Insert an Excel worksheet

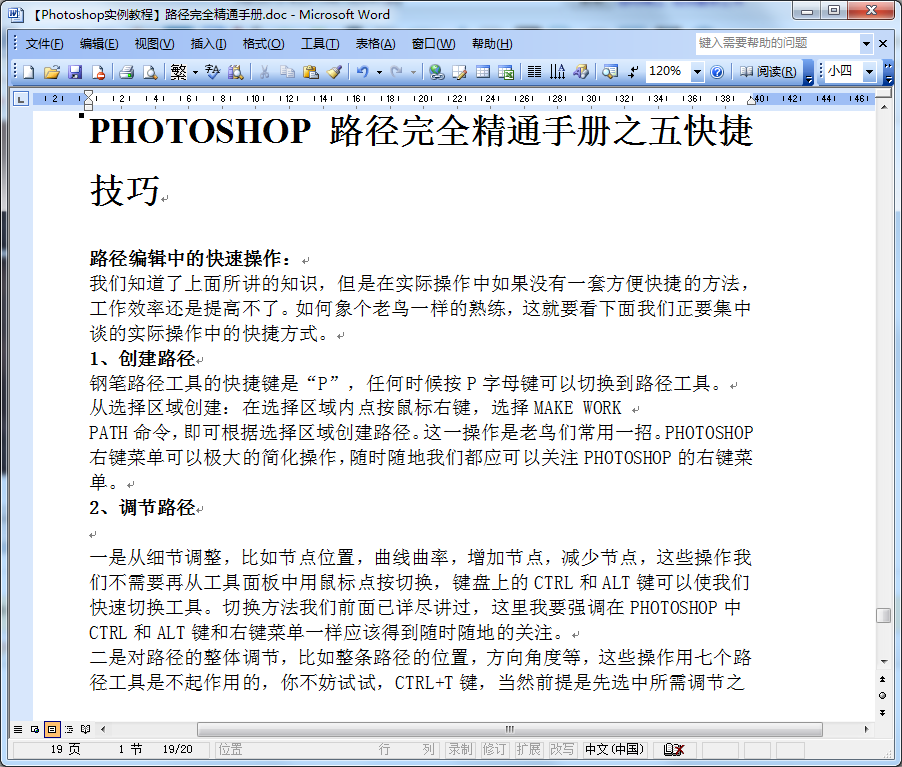pyautogui.click(x=506, y=72)
